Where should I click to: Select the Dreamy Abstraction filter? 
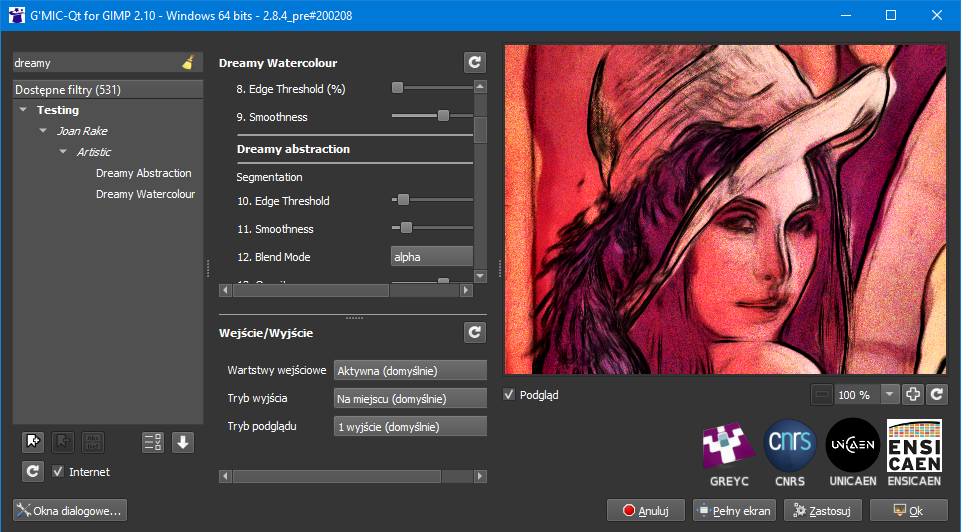pos(143,173)
